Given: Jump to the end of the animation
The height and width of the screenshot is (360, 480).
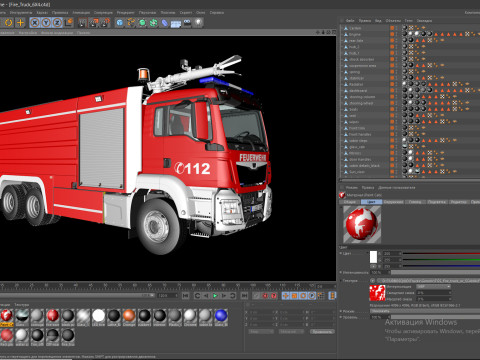Looking at the screenshot, I should pos(244,296).
